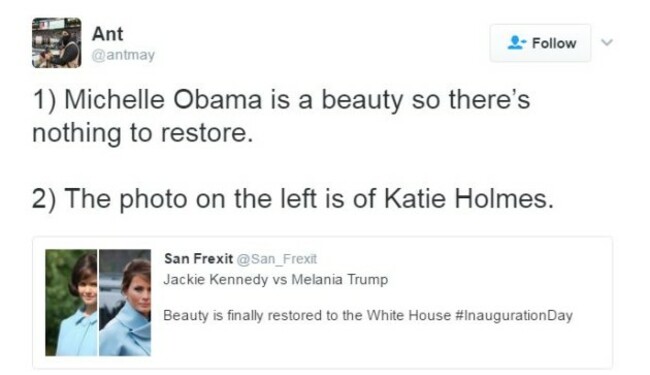Open the San Frexit profile name
This screenshot has width=650, height=375.
pos(199,259)
